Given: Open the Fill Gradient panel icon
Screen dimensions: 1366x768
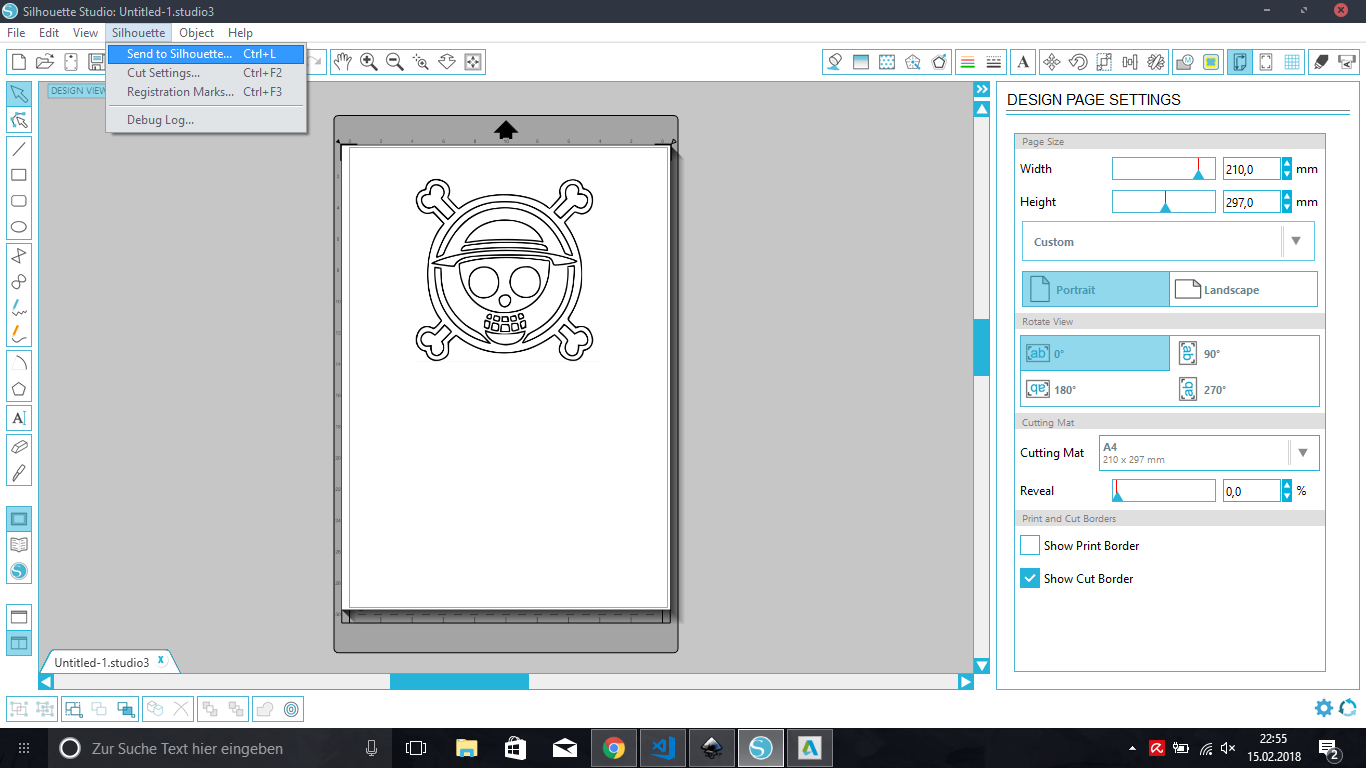Looking at the screenshot, I should [x=861, y=62].
